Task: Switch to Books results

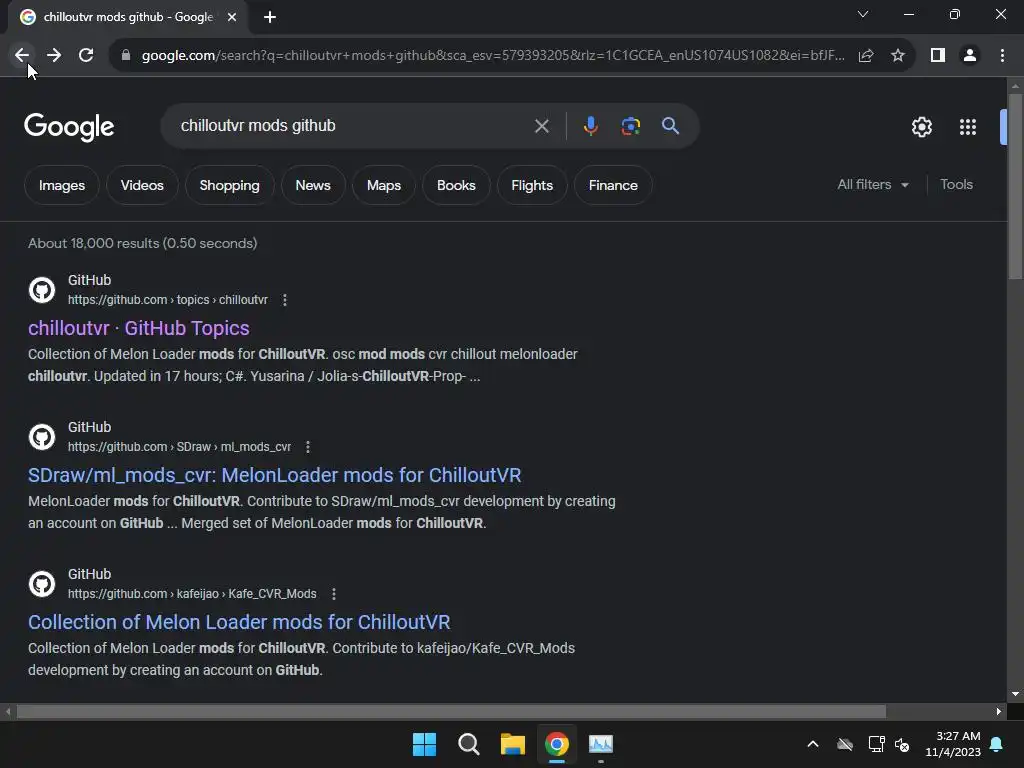Action: [x=456, y=185]
